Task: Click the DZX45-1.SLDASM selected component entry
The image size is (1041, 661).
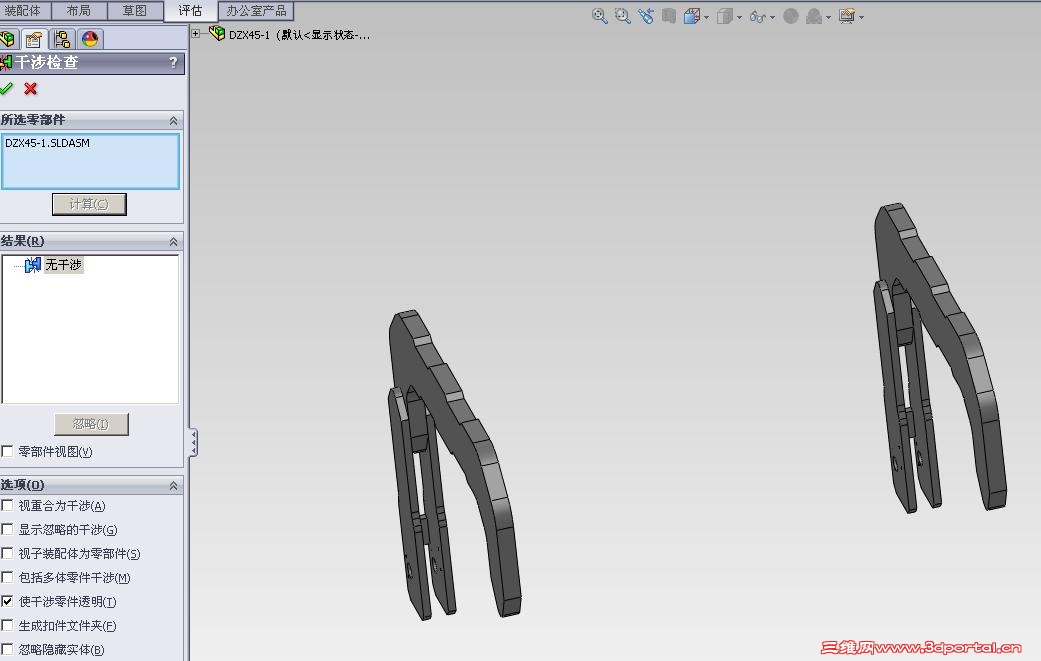Action: pos(47,143)
